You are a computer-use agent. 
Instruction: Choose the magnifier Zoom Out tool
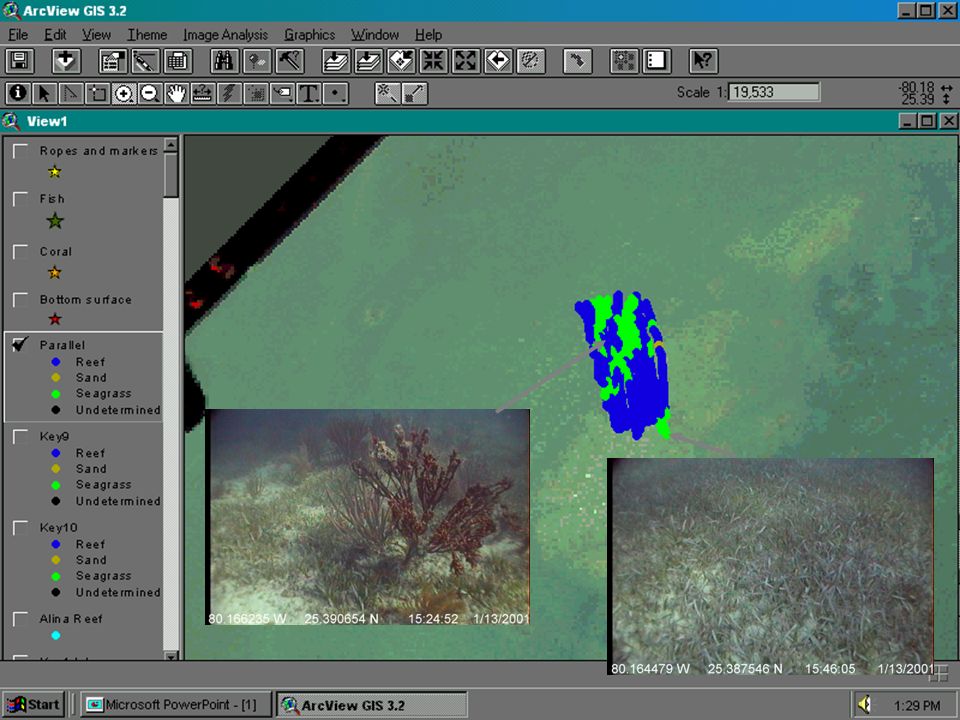(x=150, y=93)
